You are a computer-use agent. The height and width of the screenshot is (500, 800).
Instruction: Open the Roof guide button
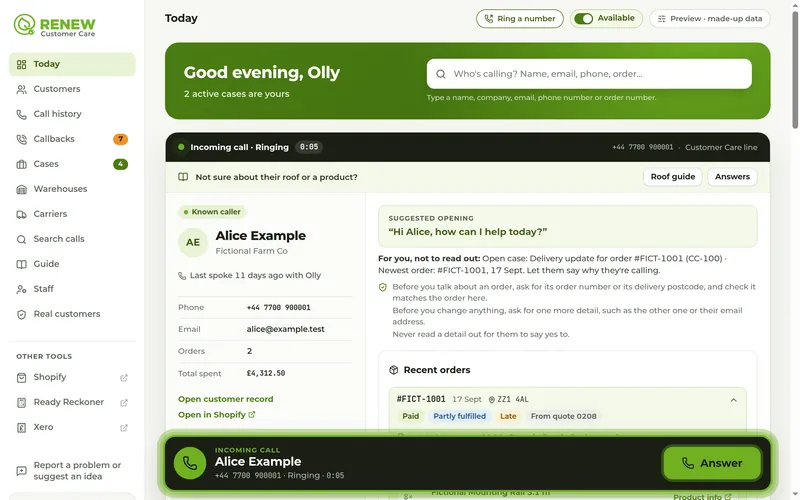coord(672,177)
